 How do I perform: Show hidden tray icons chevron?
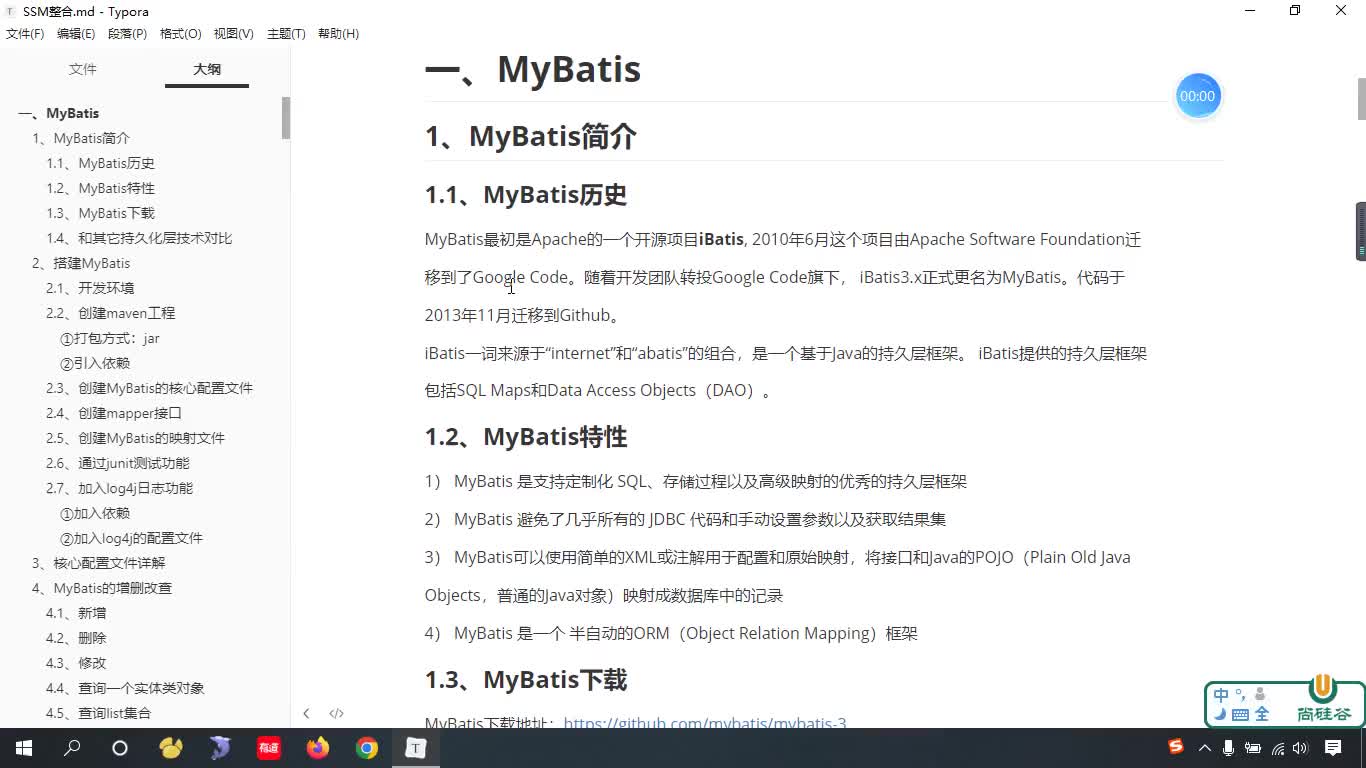[1204, 748]
